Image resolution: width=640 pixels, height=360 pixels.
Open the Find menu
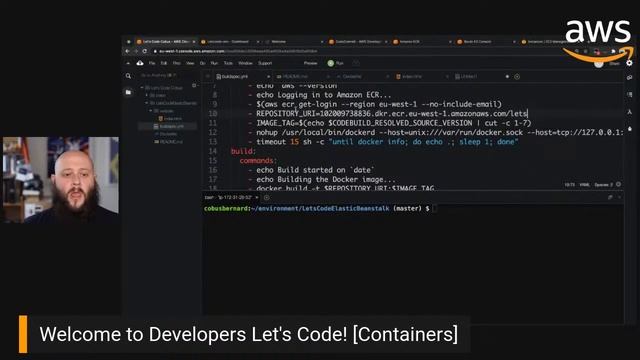click(177, 63)
